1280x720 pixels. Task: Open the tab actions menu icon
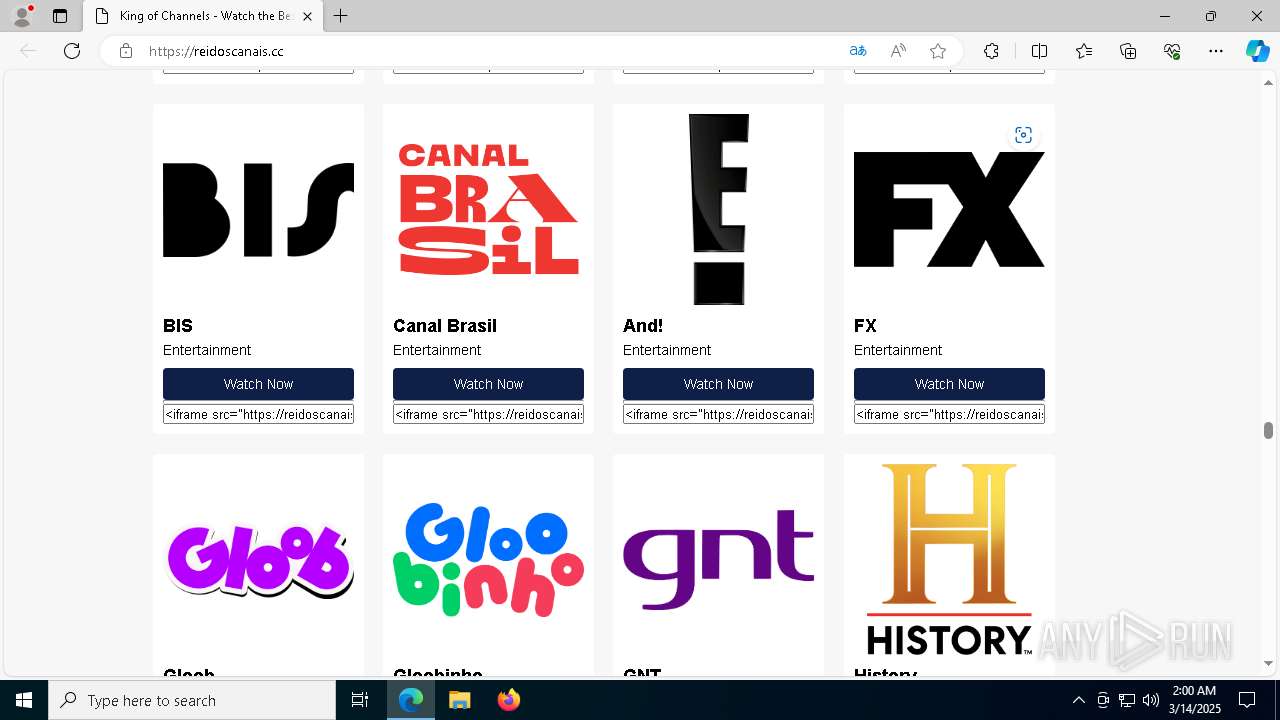click(60, 16)
